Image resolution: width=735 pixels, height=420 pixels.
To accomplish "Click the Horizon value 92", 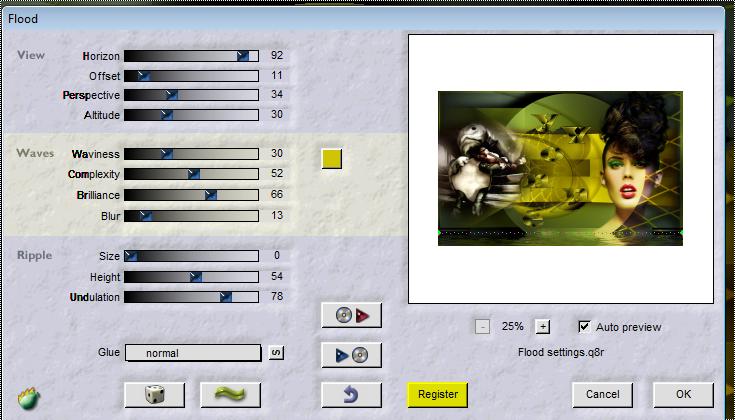I will (277, 55).
